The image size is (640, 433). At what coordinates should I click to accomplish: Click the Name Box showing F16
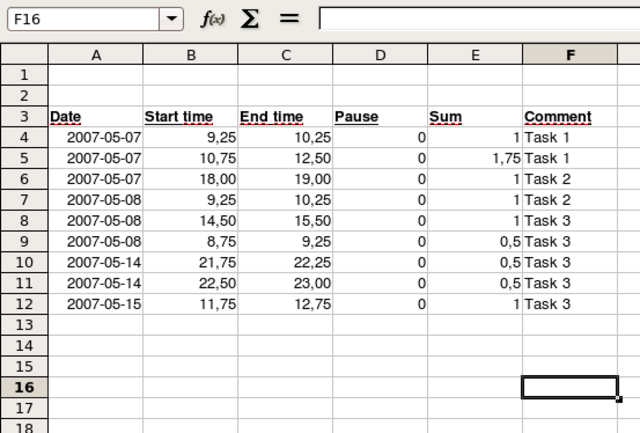click(x=83, y=19)
